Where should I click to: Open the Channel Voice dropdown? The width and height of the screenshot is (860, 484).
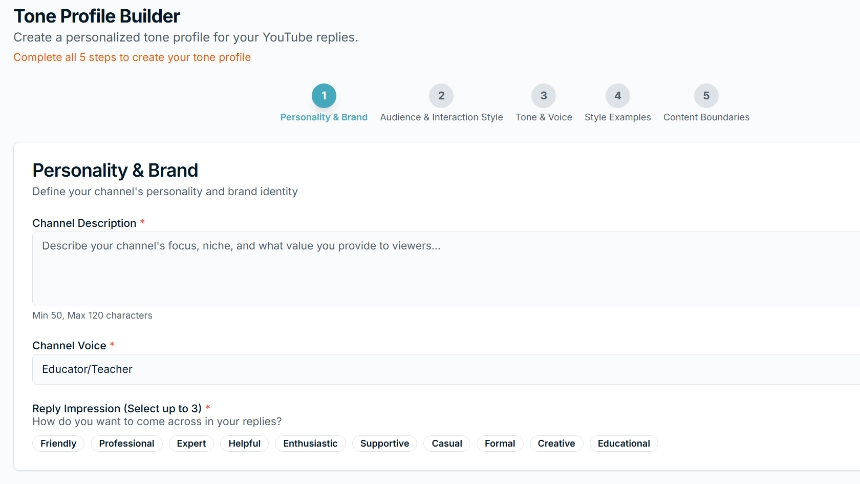pos(446,369)
